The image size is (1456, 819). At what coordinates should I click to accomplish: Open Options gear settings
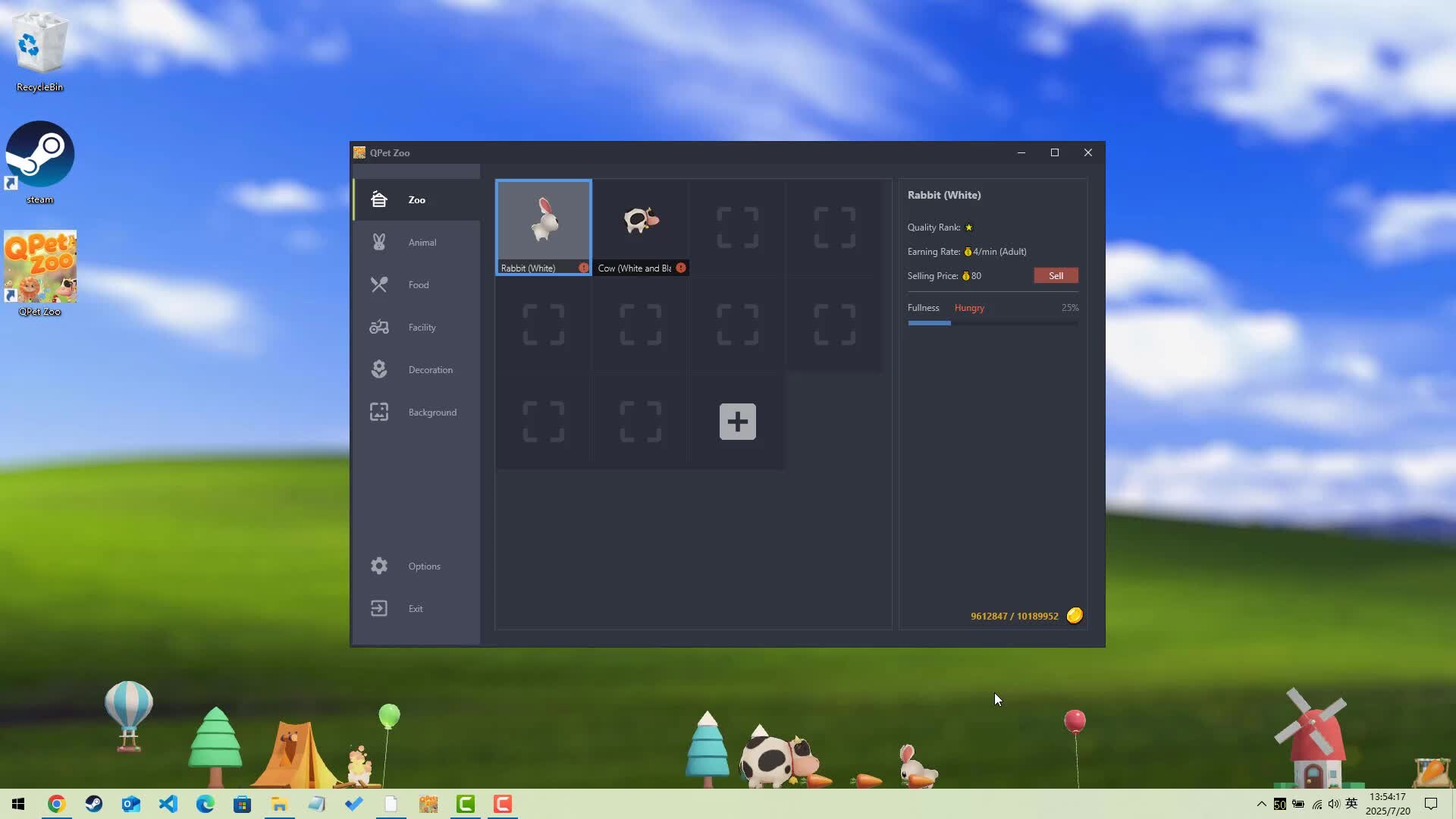pyautogui.click(x=379, y=566)
